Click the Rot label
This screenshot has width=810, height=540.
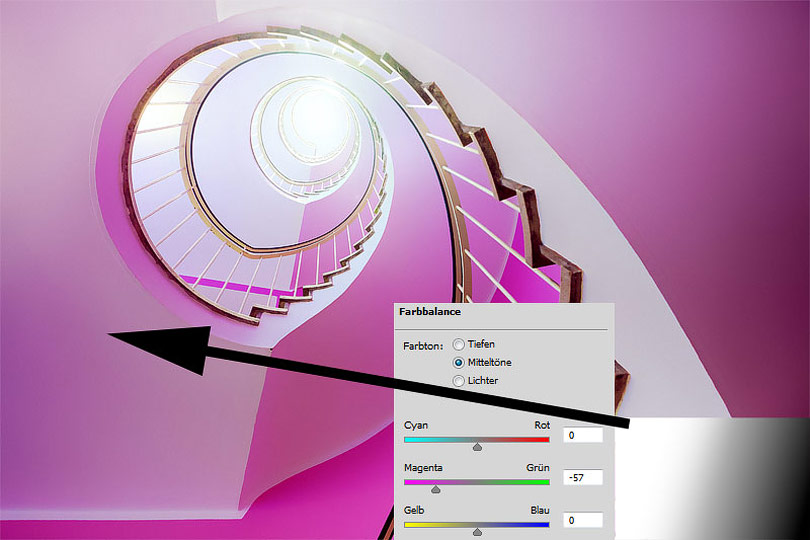[x=542, y=425]
